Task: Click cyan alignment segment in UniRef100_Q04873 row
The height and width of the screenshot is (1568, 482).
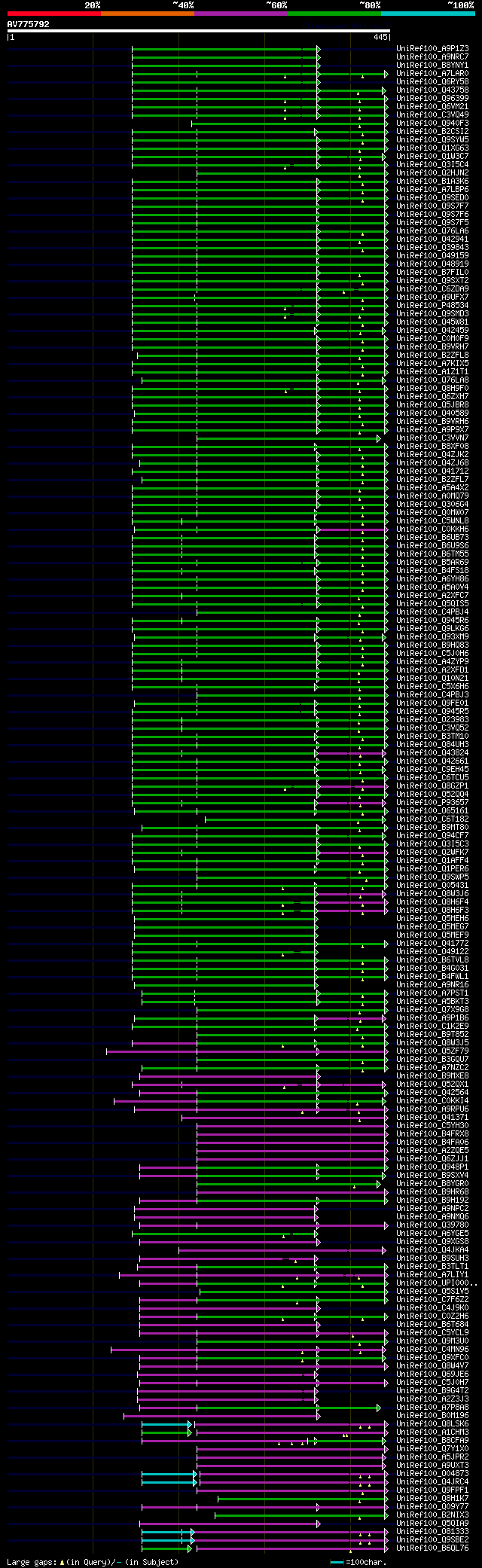Action: (x=169, y=1473)
